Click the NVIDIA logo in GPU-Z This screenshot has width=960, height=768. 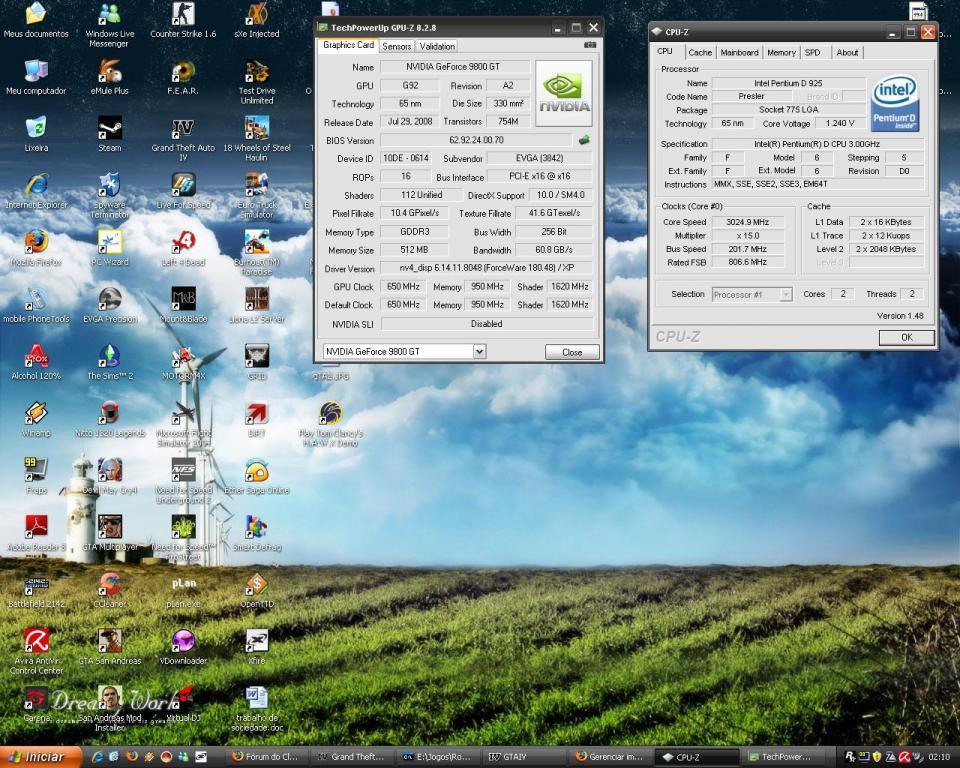[564, 94]
